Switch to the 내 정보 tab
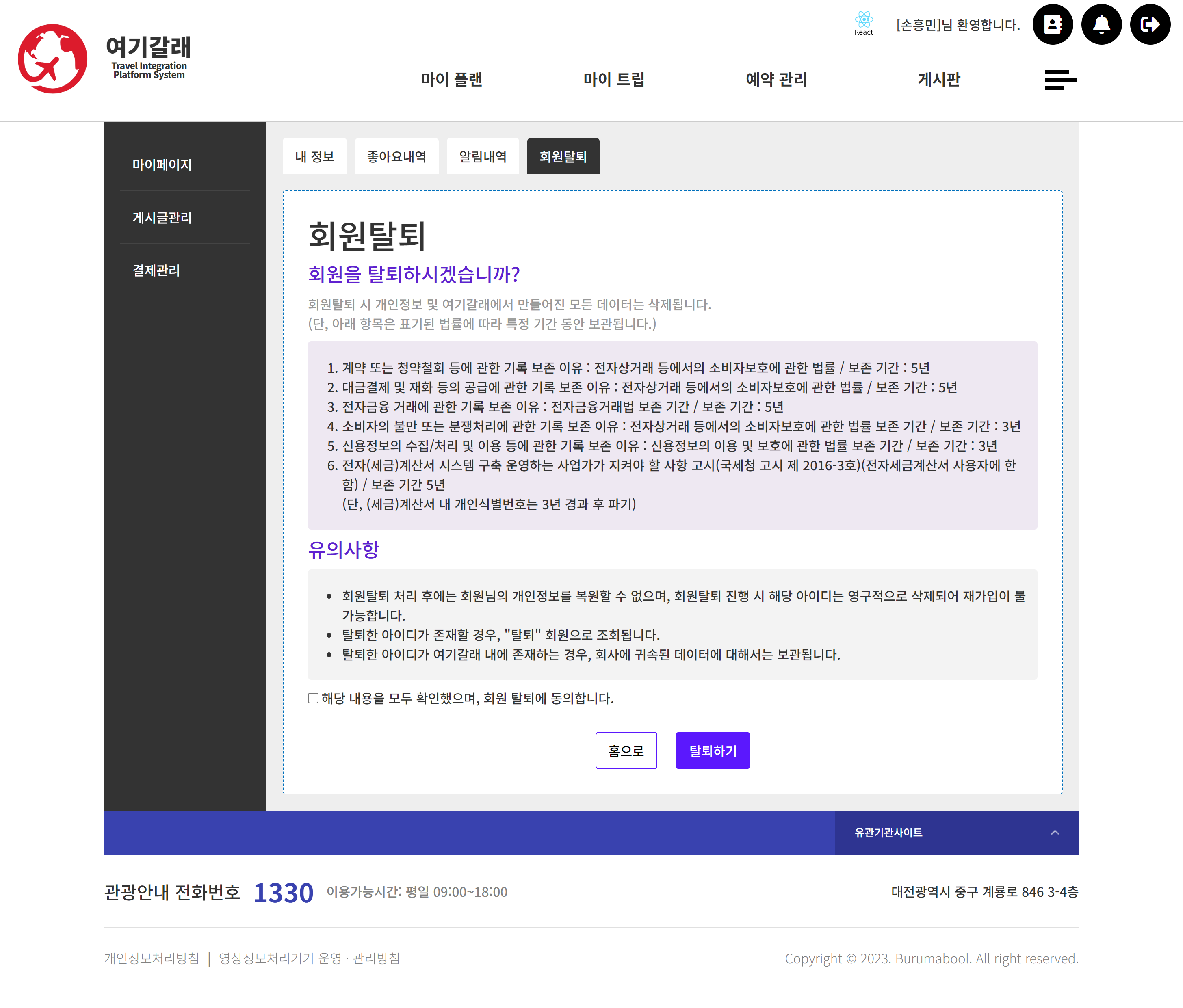 [x=314, y=156]
